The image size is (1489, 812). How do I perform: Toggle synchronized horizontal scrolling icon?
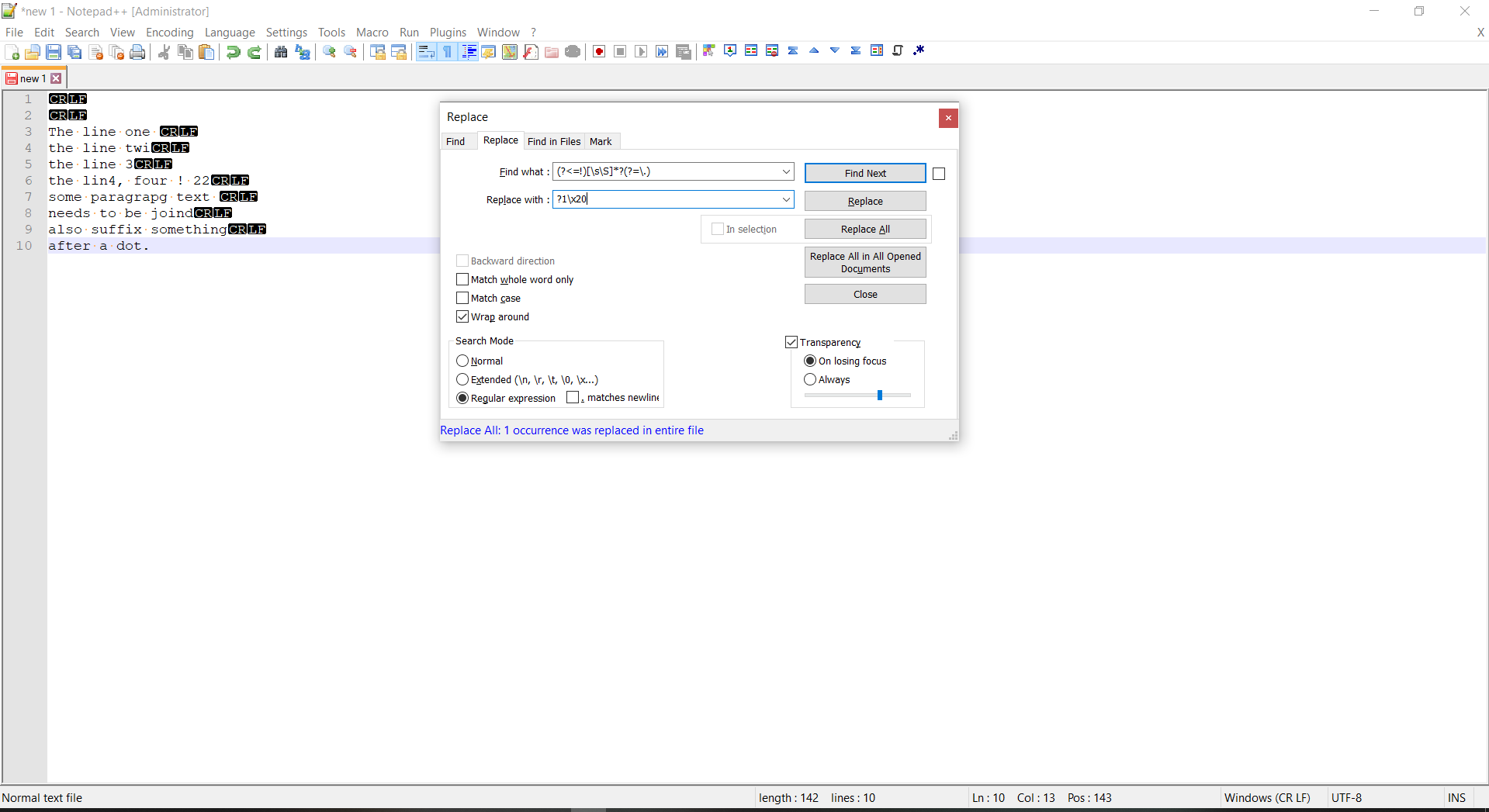pyautogui.click(x=398, y=52)
